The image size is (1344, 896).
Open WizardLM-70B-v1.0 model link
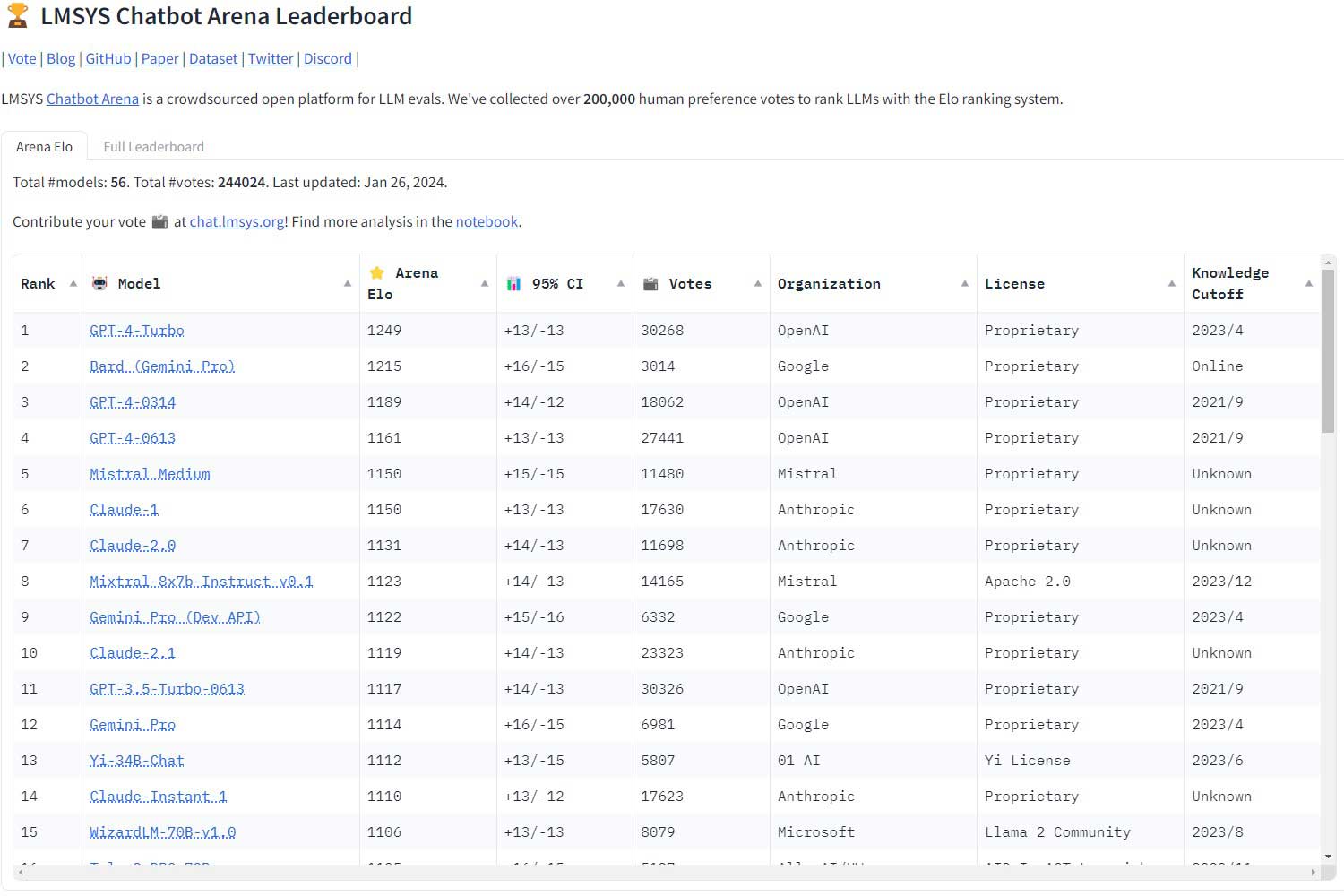coord(162,832)
